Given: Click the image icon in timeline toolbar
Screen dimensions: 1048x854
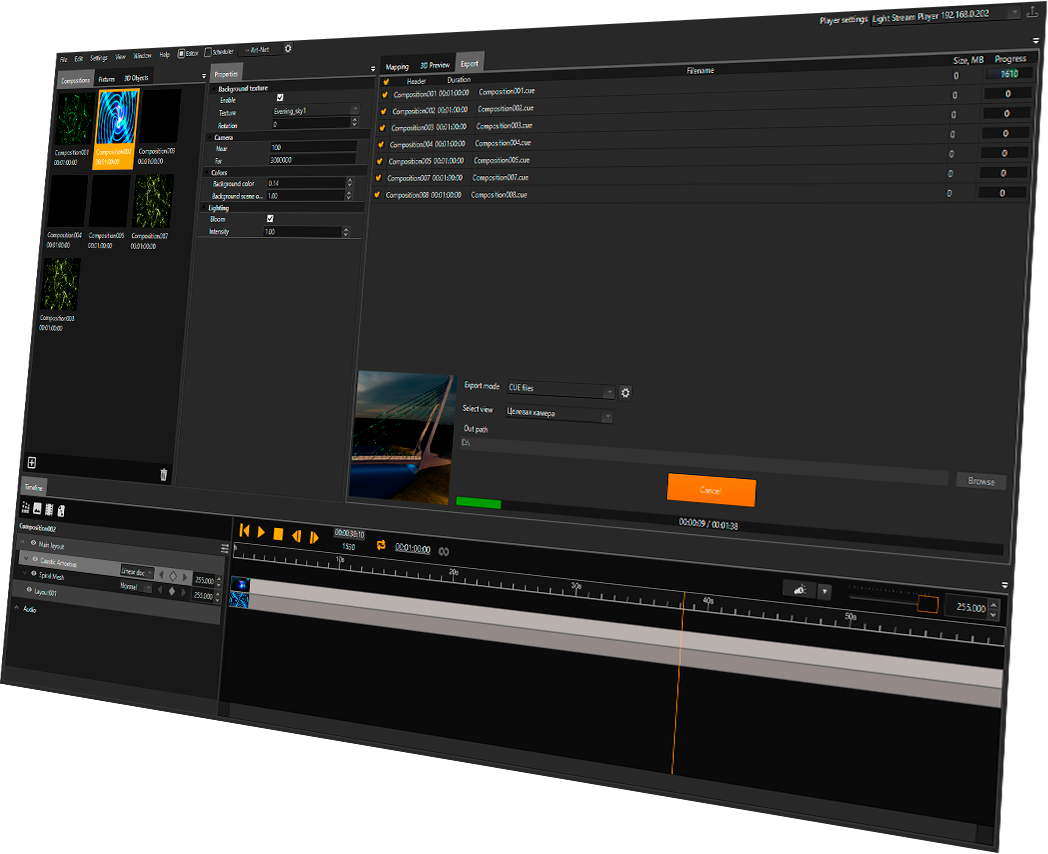Looking at the screenshot, I should pos(37,509).
